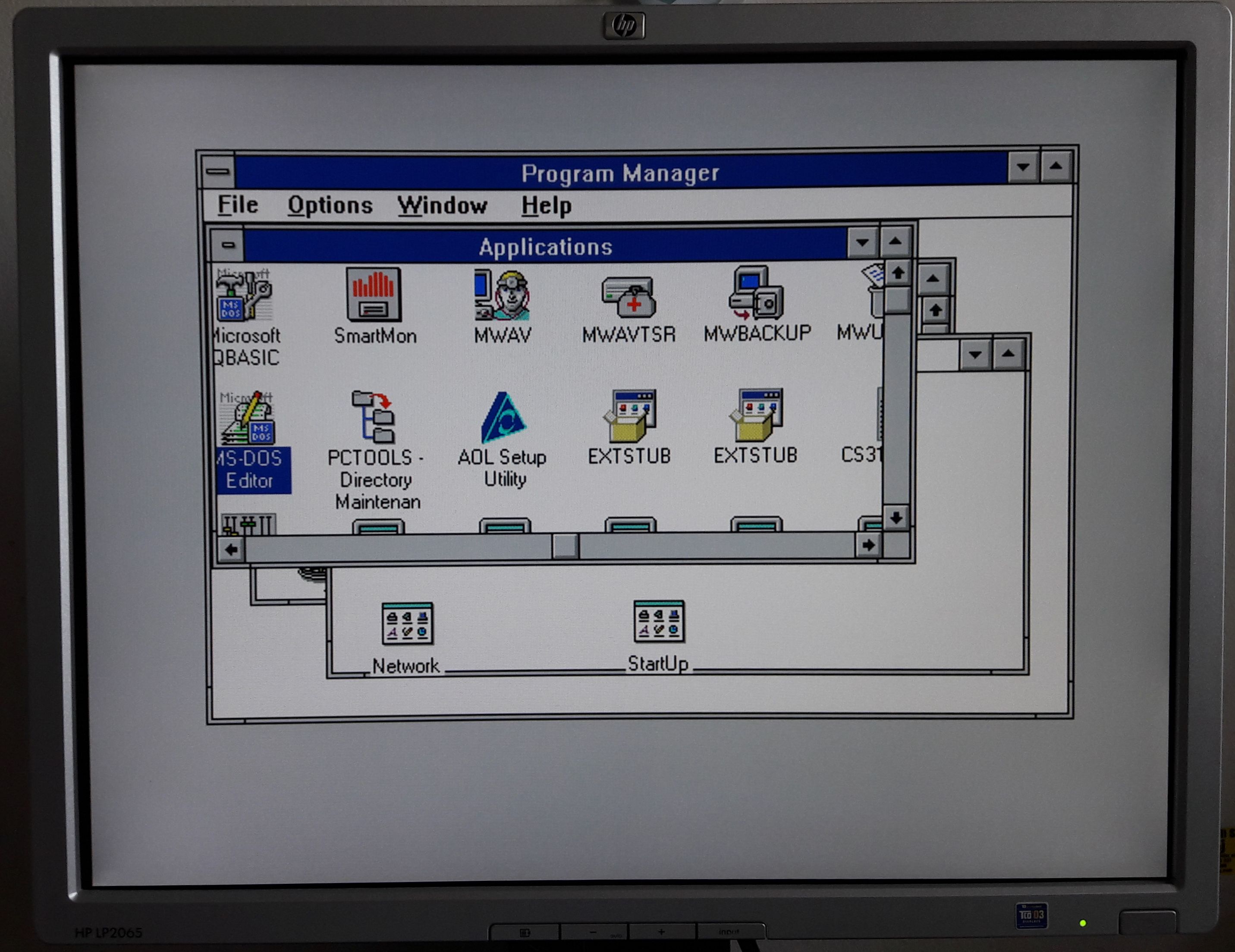1235x952 pixels.
Task: Click Applications vertical scrollbar down arrow
Action: pyautogui.click(x=896, y=517)
